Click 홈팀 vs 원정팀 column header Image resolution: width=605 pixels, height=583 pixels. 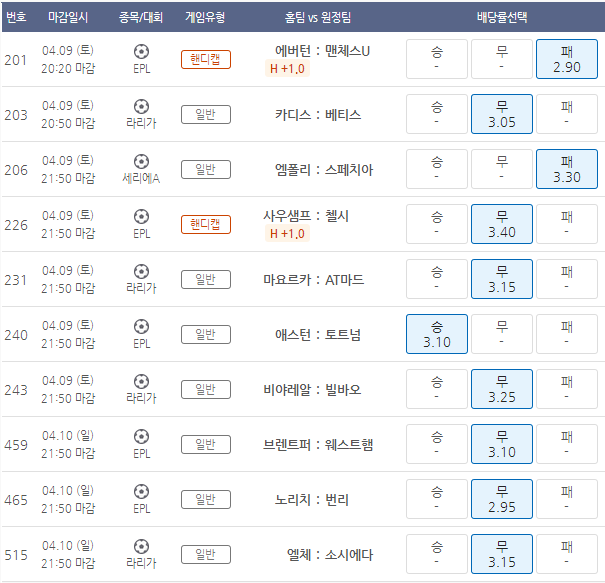[x=318, y=17]
